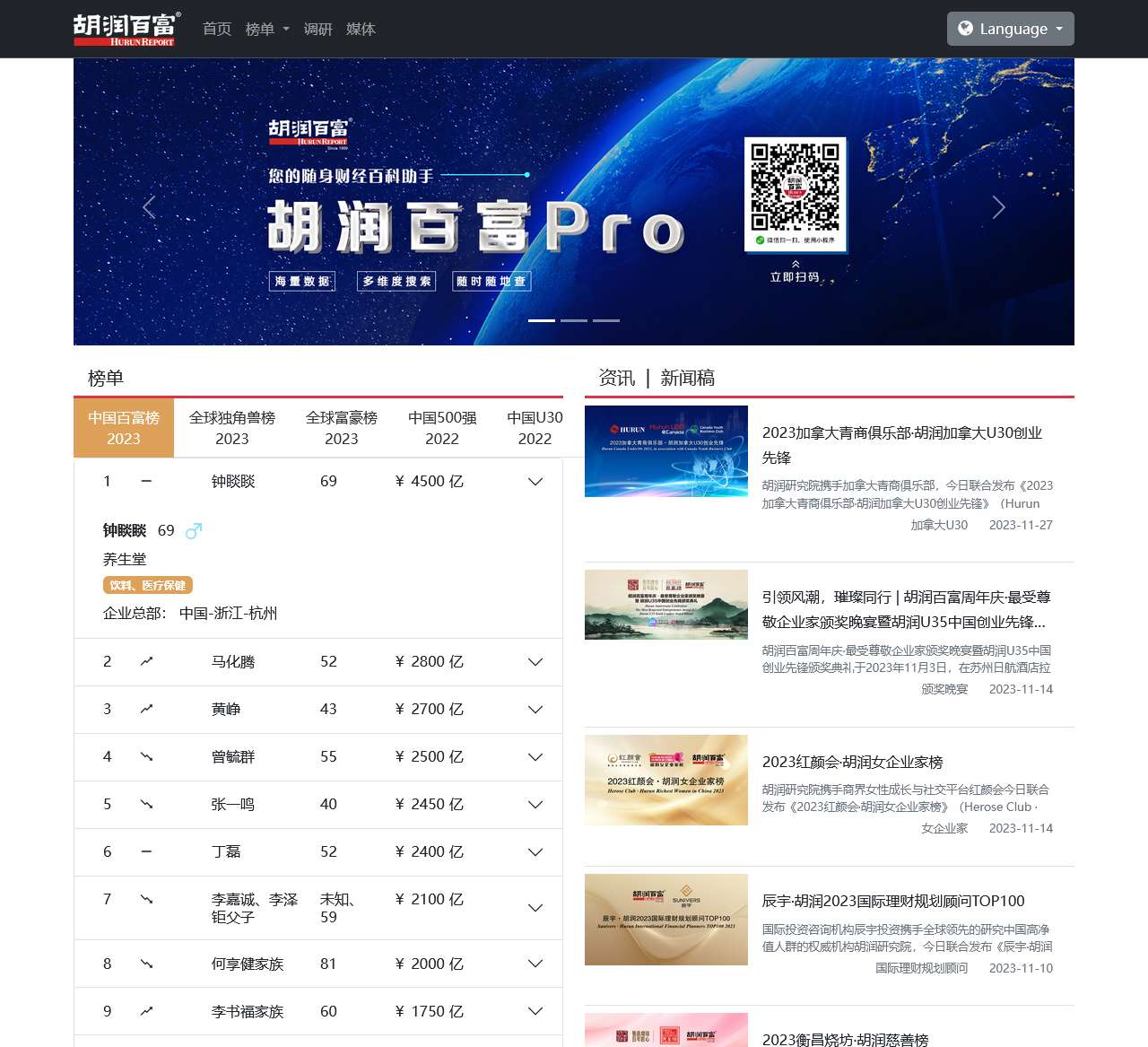The width and height of the screenshot is (1148, 1047).
Task: Open the 榜单 dropdown menu
Action: 267,29
